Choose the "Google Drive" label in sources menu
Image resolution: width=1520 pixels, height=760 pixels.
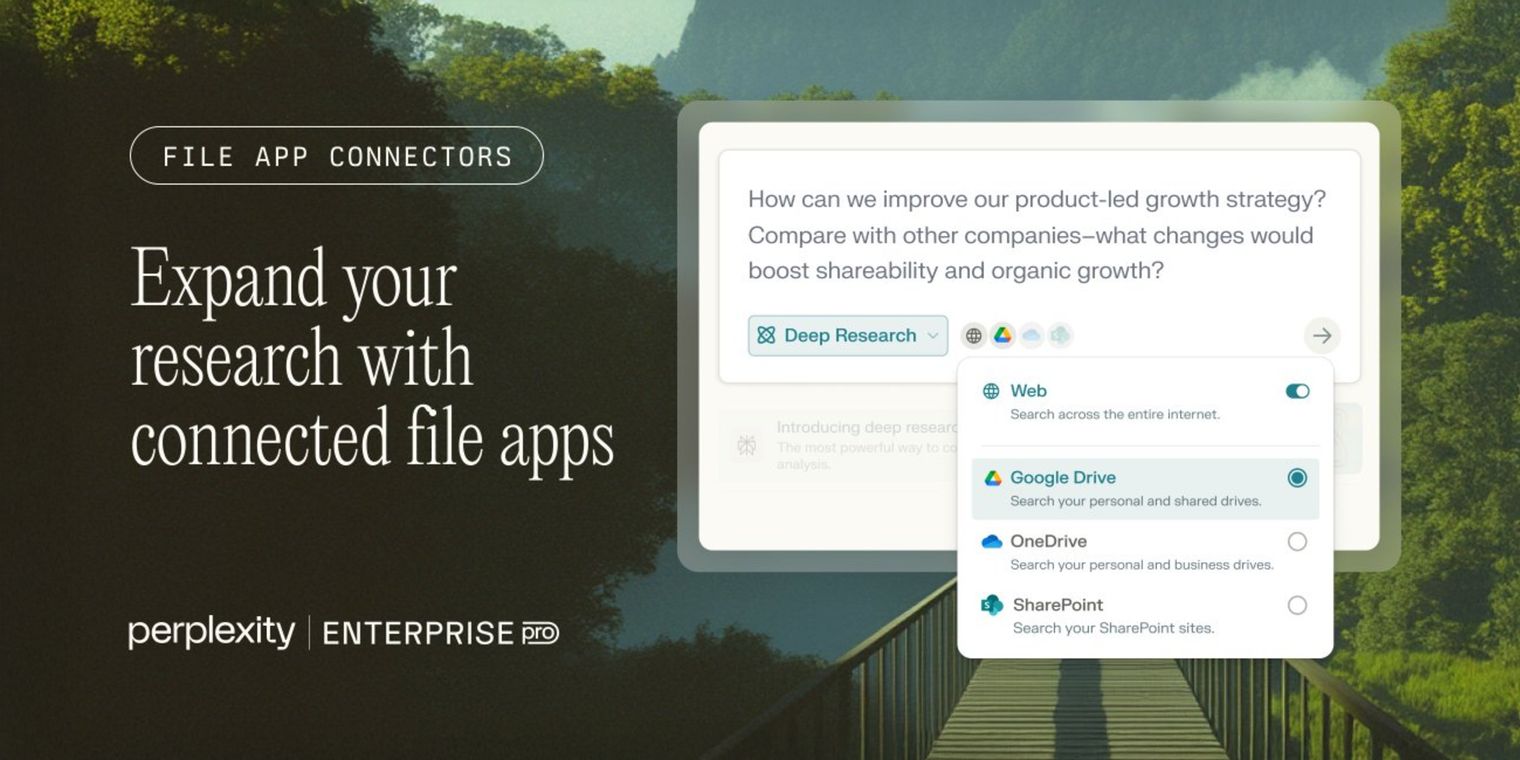coord(1063,478)
